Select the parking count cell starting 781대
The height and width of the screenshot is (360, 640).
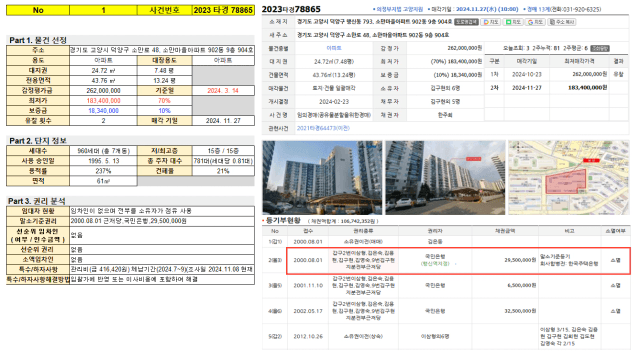(x=223, y=161)
